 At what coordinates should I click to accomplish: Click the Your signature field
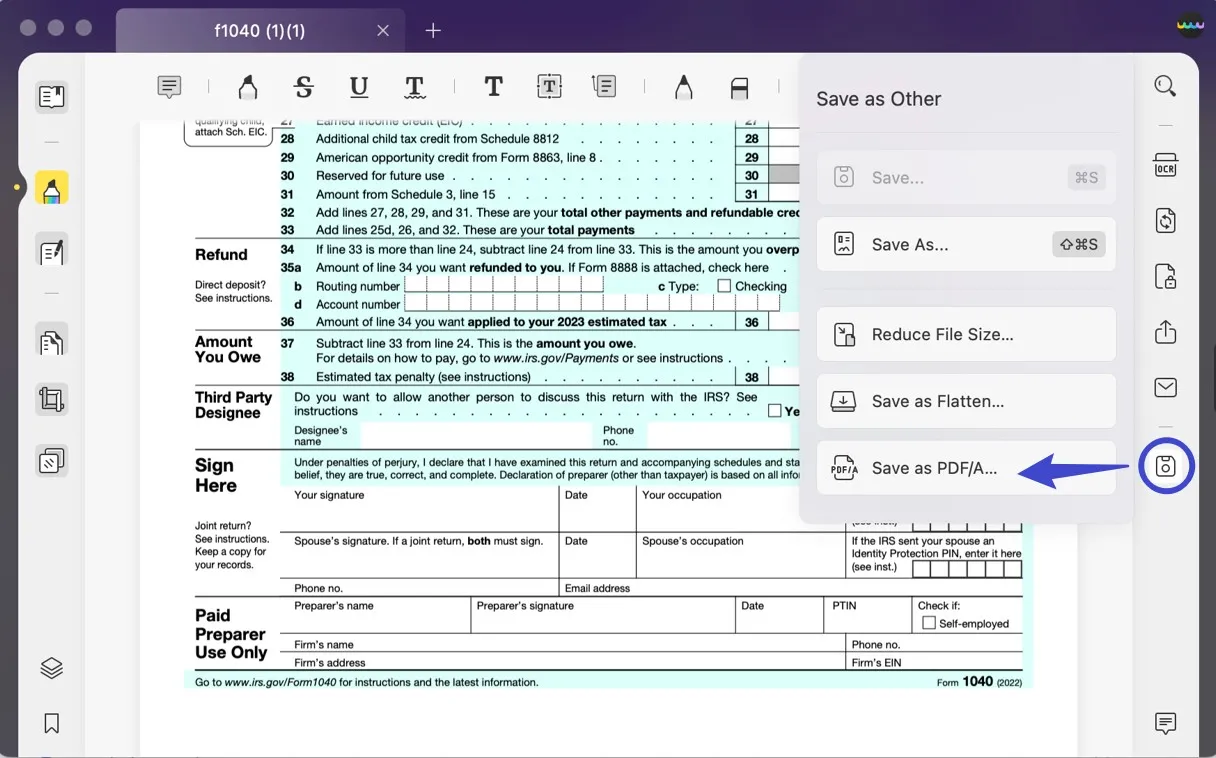point(419,510)
